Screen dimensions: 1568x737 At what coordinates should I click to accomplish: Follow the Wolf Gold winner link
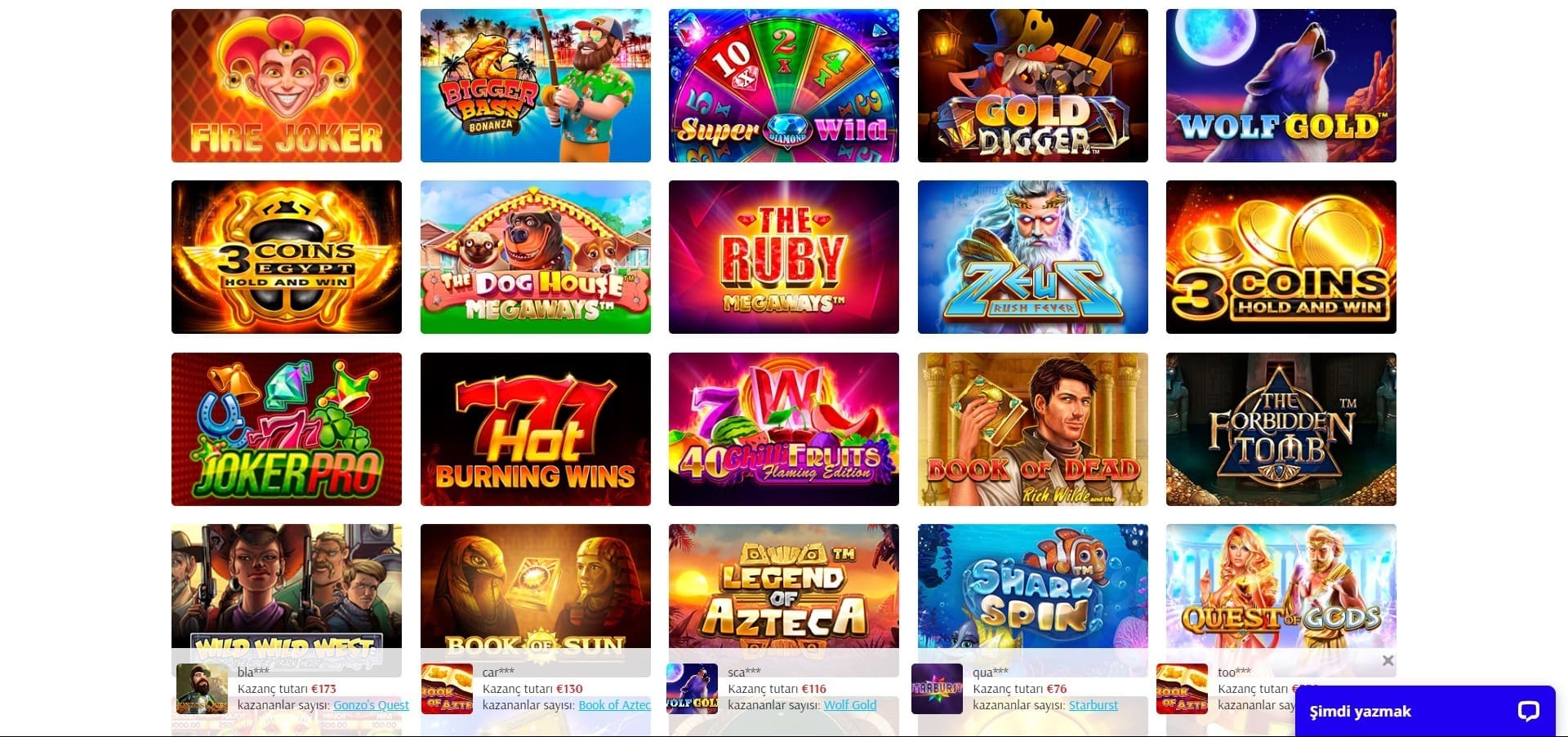(x=850, y=705)
